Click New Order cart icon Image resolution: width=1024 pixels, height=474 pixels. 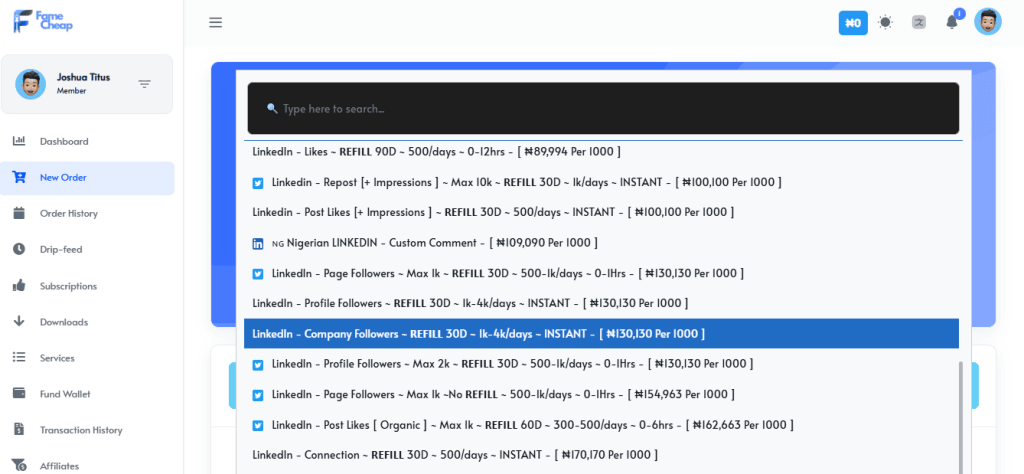(x=19, y=178)
